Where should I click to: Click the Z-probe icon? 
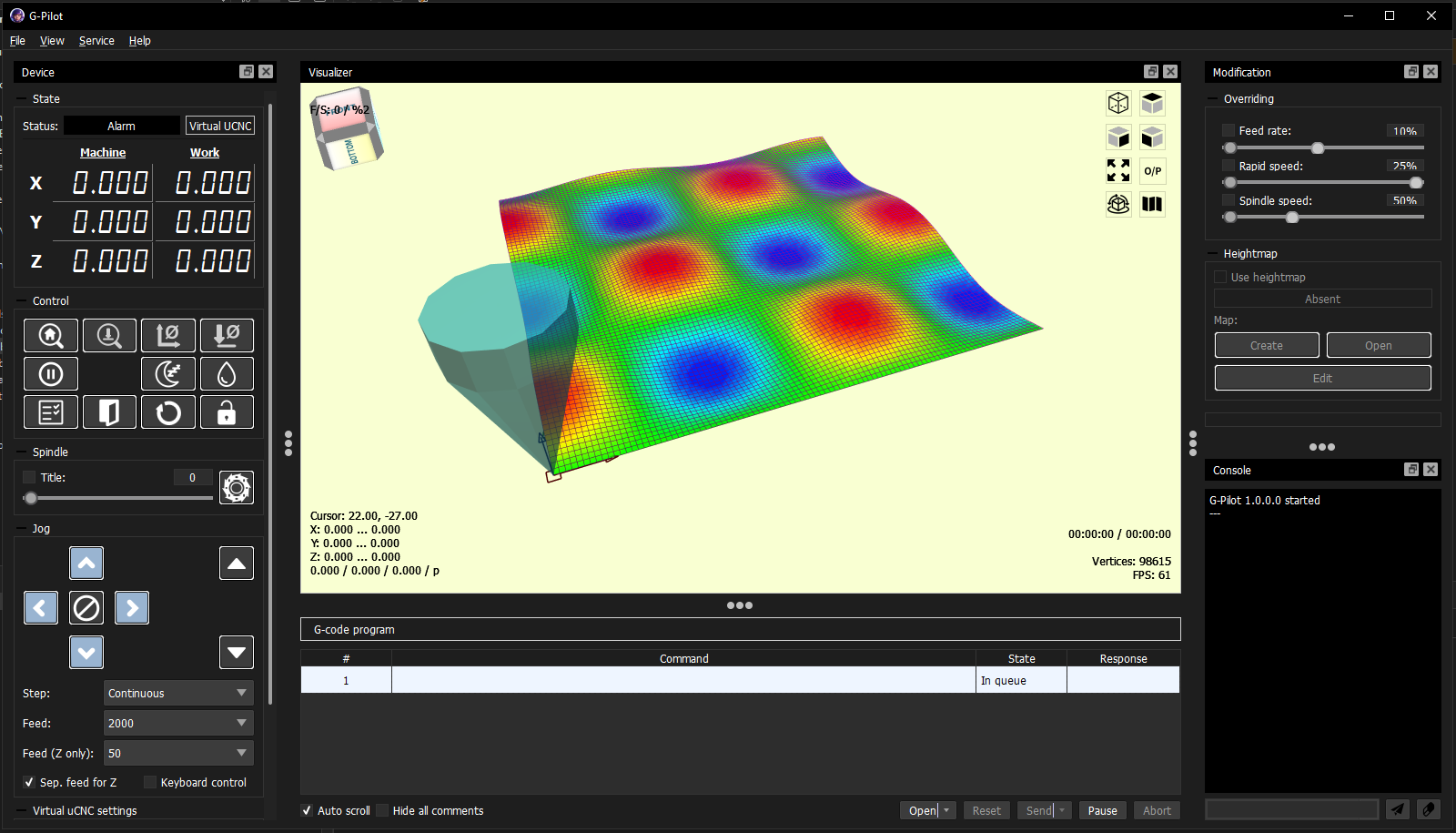[109, 335]
